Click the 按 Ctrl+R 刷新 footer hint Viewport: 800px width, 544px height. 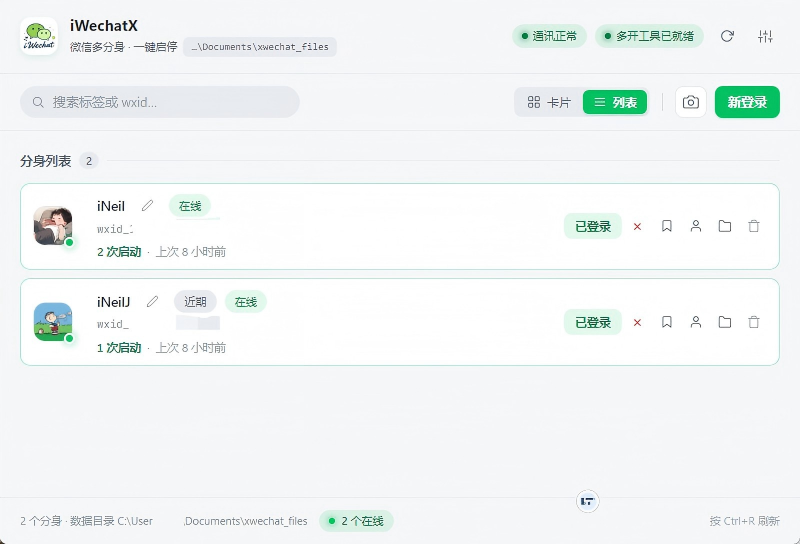tap(744, 521)
